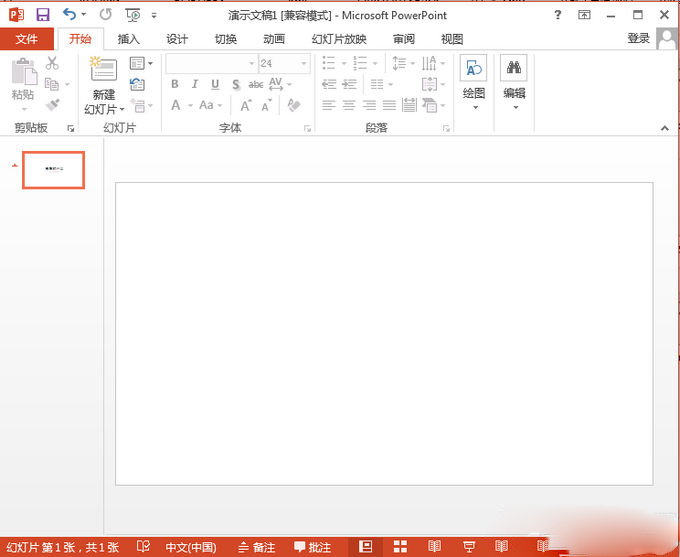Collapse the ribbon with the chevron
This screenshot has height=557, width=680.
click(x=665, y=128)
